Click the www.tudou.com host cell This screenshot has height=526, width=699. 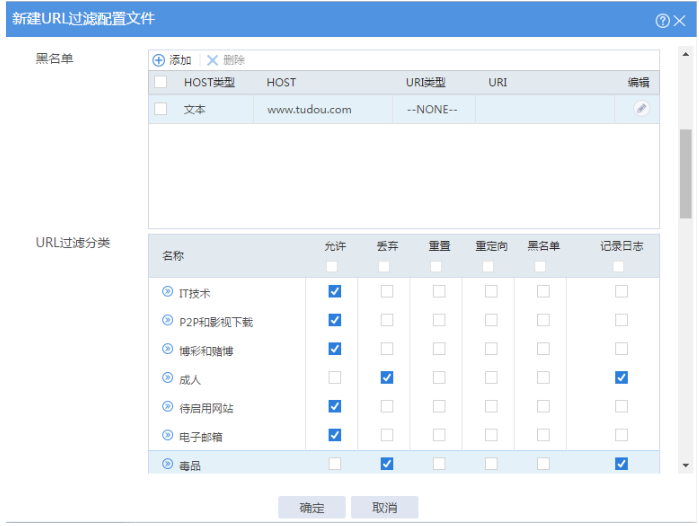[x=323, y=109]
